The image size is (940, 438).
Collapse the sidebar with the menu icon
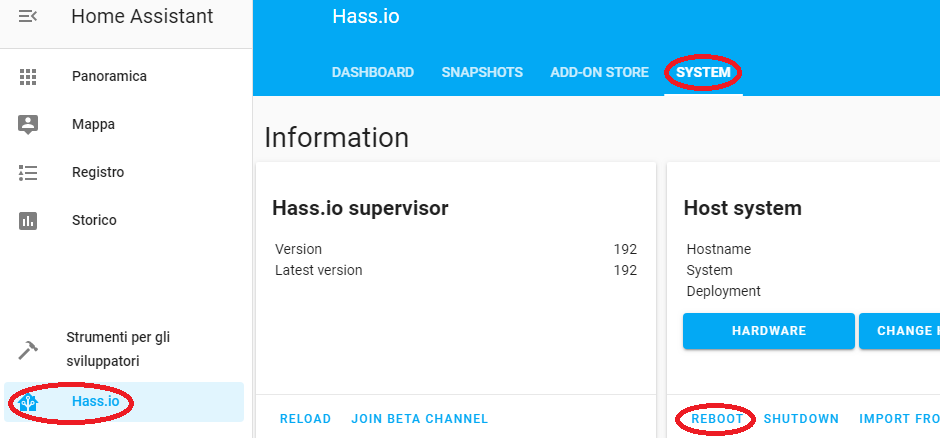28,16
